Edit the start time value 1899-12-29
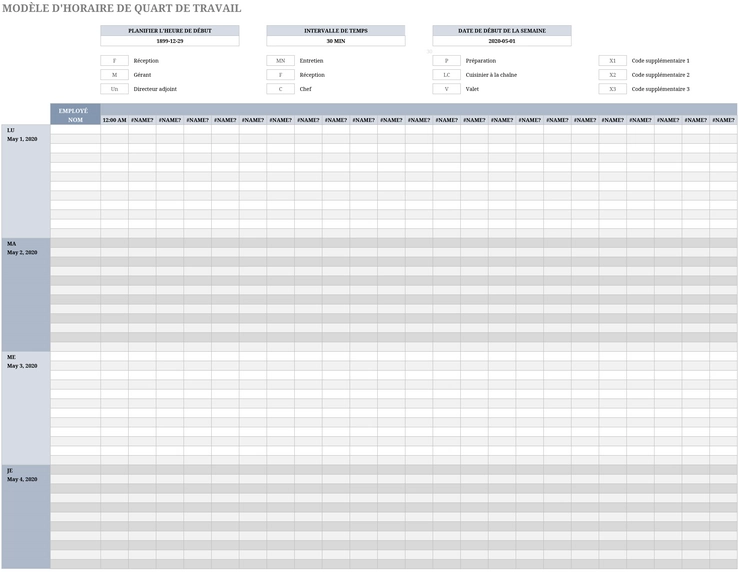This screenshot has height=572, width=739. [x=170, y=41]
